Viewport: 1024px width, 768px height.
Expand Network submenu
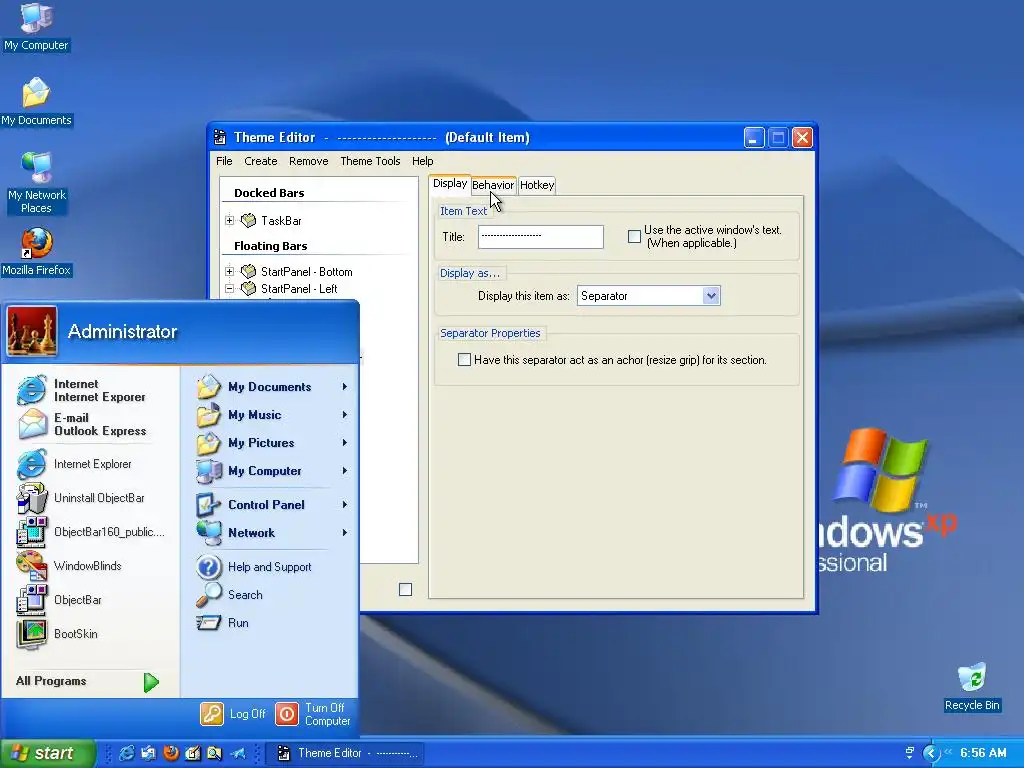[345, 533]
